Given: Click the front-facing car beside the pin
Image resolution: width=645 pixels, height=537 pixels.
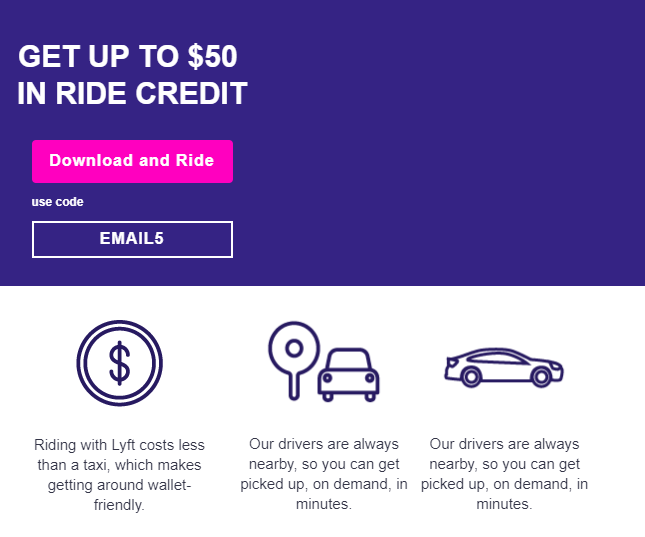Looking at the screenshot, I should pyautogui.click(x=348, y=375).
